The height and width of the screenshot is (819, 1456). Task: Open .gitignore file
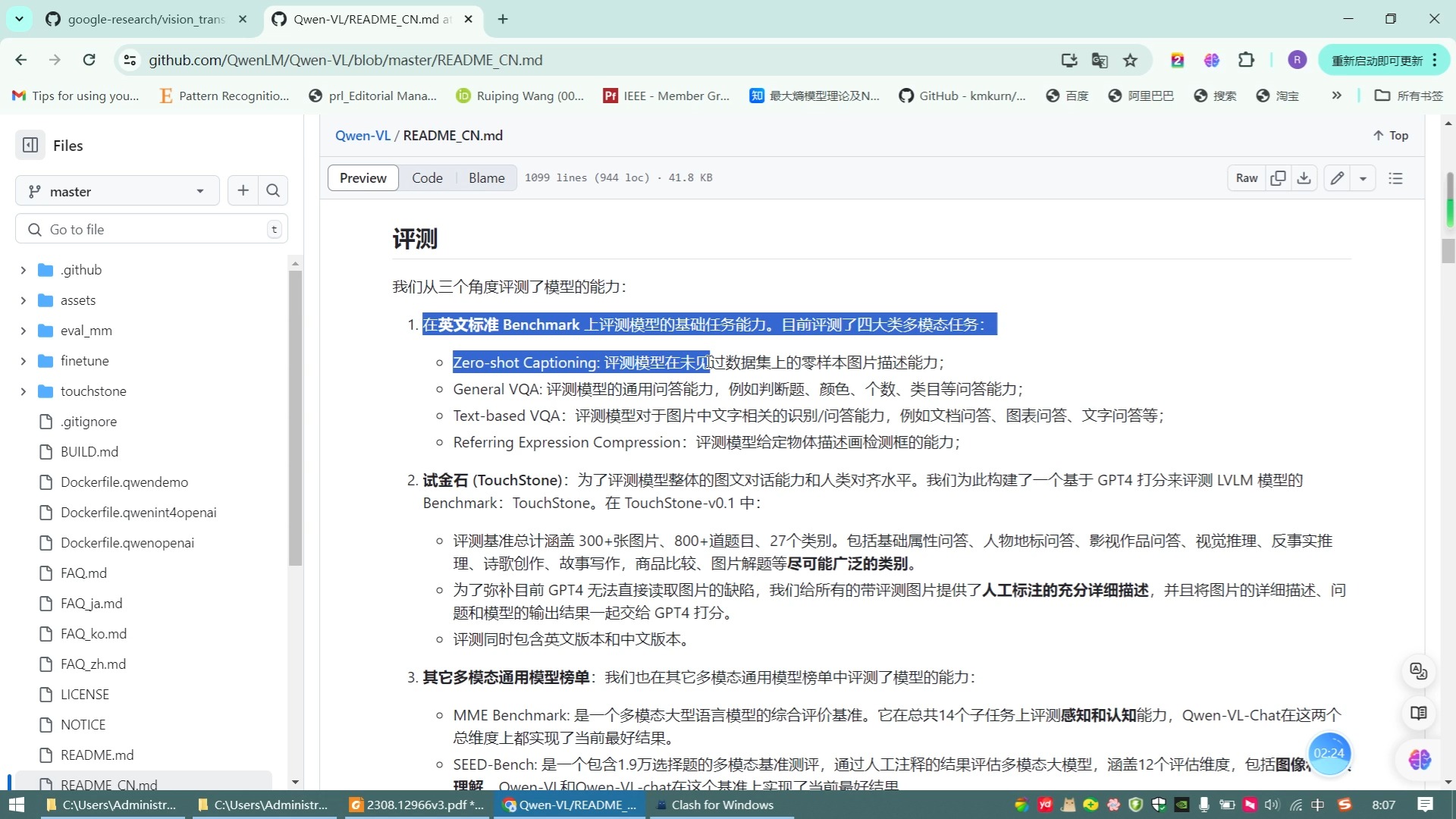pyautogui.click(x=89, y=422)
